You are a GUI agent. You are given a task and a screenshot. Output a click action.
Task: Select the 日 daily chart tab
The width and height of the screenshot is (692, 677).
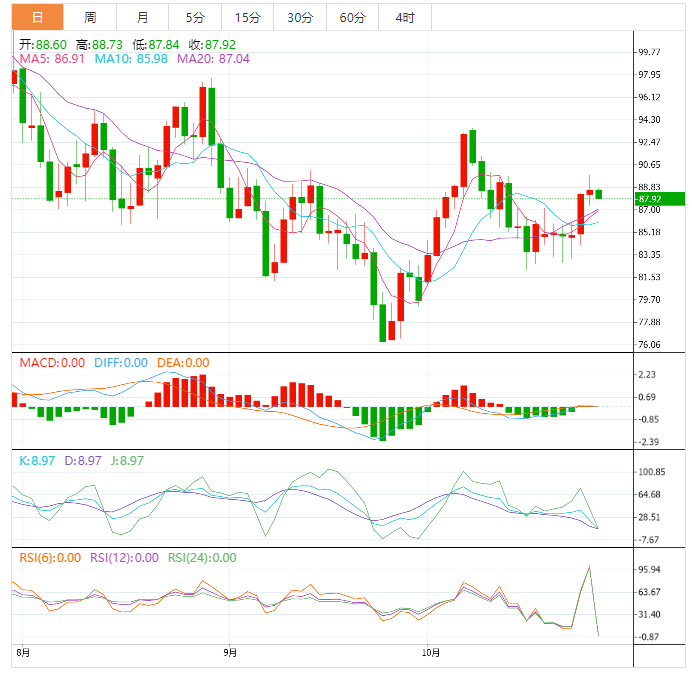38,17
